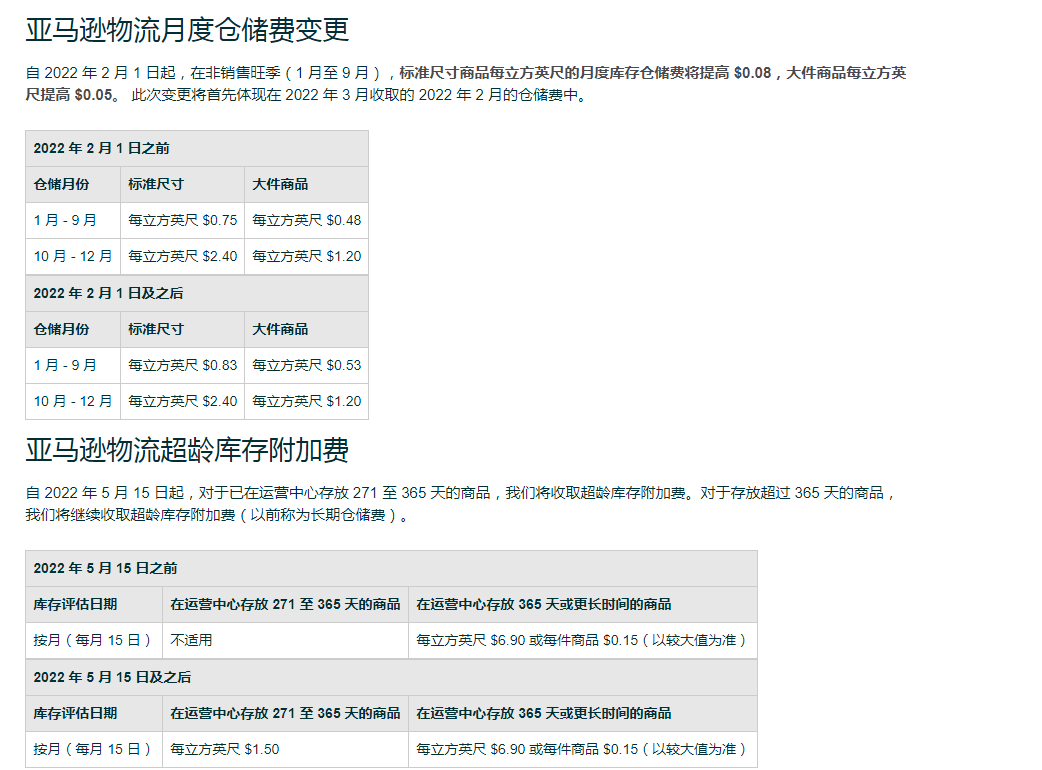Viewport: 1042px width, 770px height.
Task: Click 大件商品 header in the 2 月 1 日及之后 table
Action: [280, 329]
